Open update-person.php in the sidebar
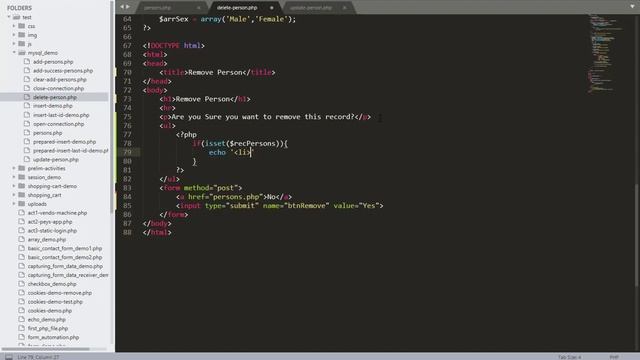 point(56,160)
